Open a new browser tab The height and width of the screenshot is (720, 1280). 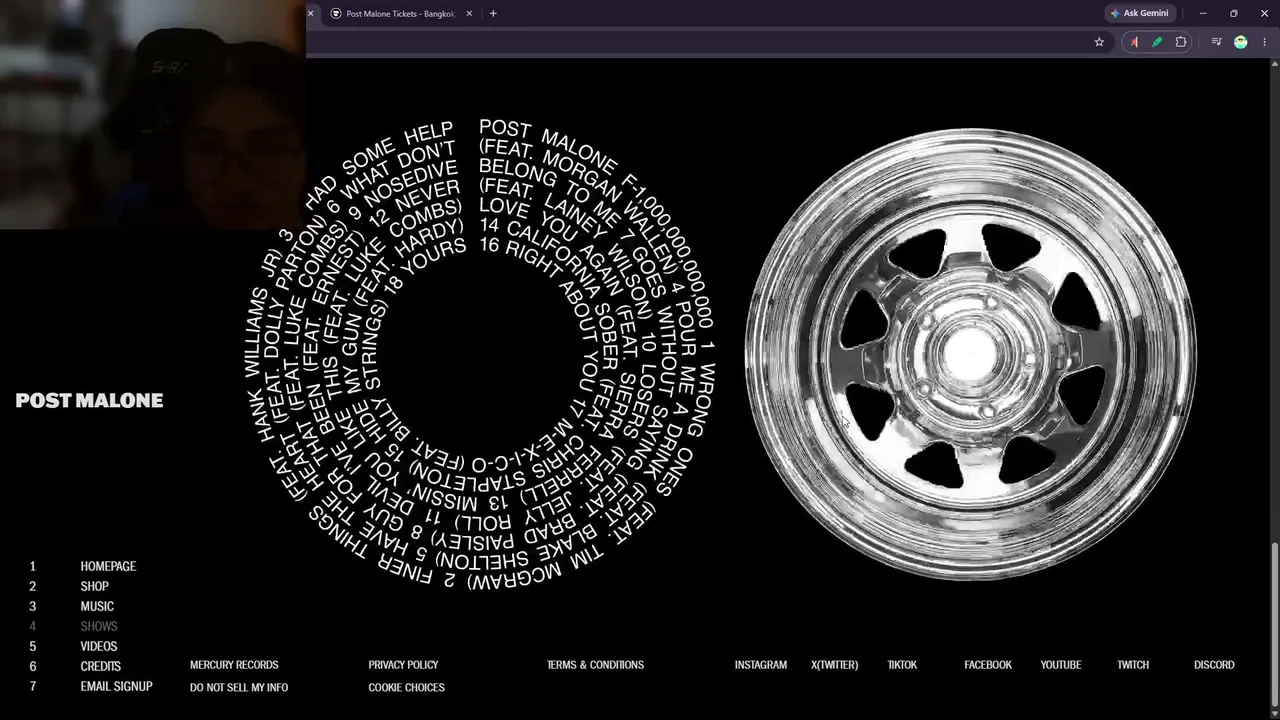pyautogui.click(x=493, y=14)
